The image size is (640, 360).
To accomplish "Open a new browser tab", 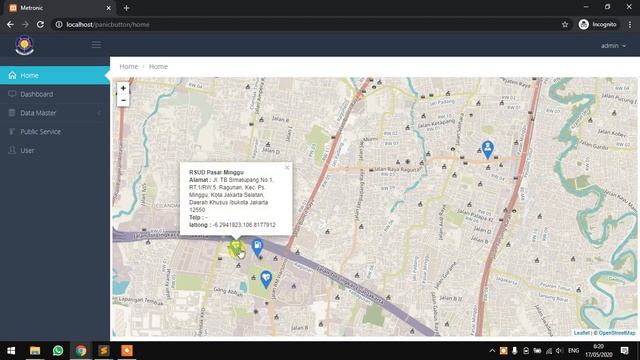I will pos(127,8).
